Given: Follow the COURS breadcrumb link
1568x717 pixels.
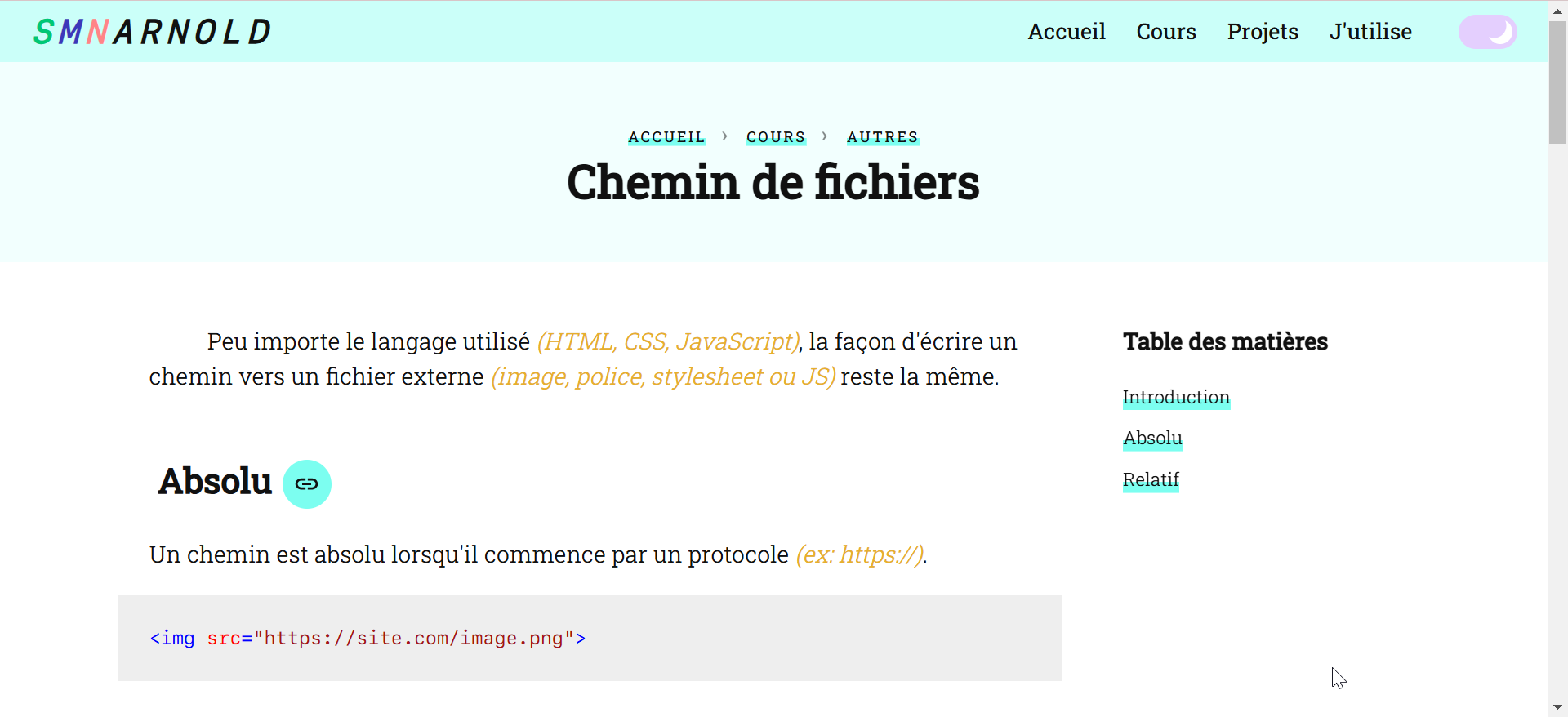Looking at the screenshot, I should 776,137.
